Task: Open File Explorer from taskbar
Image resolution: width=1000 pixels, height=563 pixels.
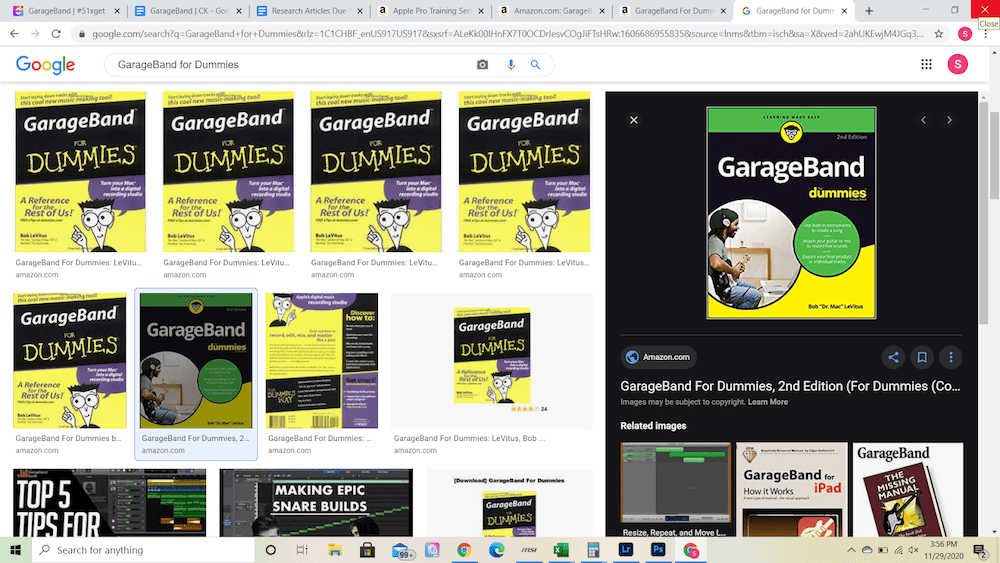Action: (335, 550)
